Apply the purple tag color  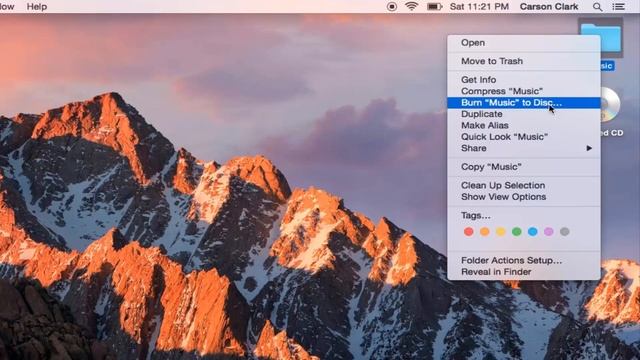[x=549, y=232]
